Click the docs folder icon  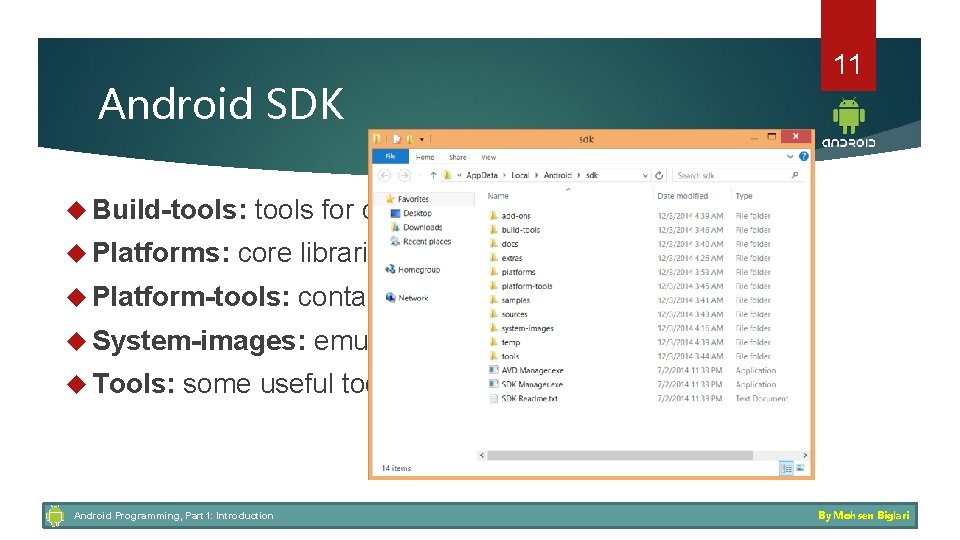pyautogui.click(x=493, y=244)
